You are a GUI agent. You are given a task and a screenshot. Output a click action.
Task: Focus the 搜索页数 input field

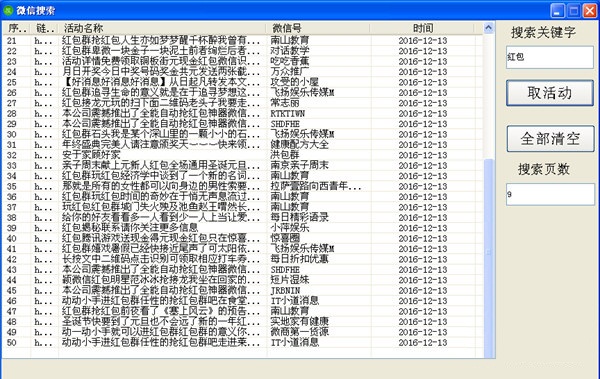[x=550, y=194]
